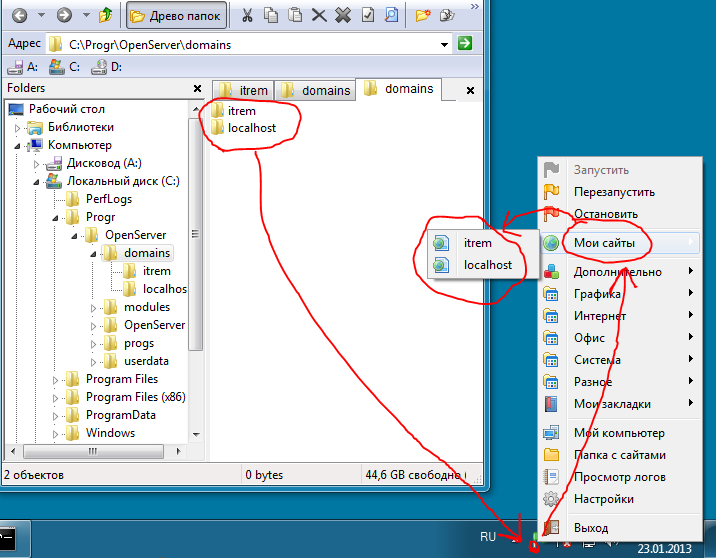This screenshot has height=558, width=716.
Task: Click the green Go arrow button
Action: tap(465, 44)
